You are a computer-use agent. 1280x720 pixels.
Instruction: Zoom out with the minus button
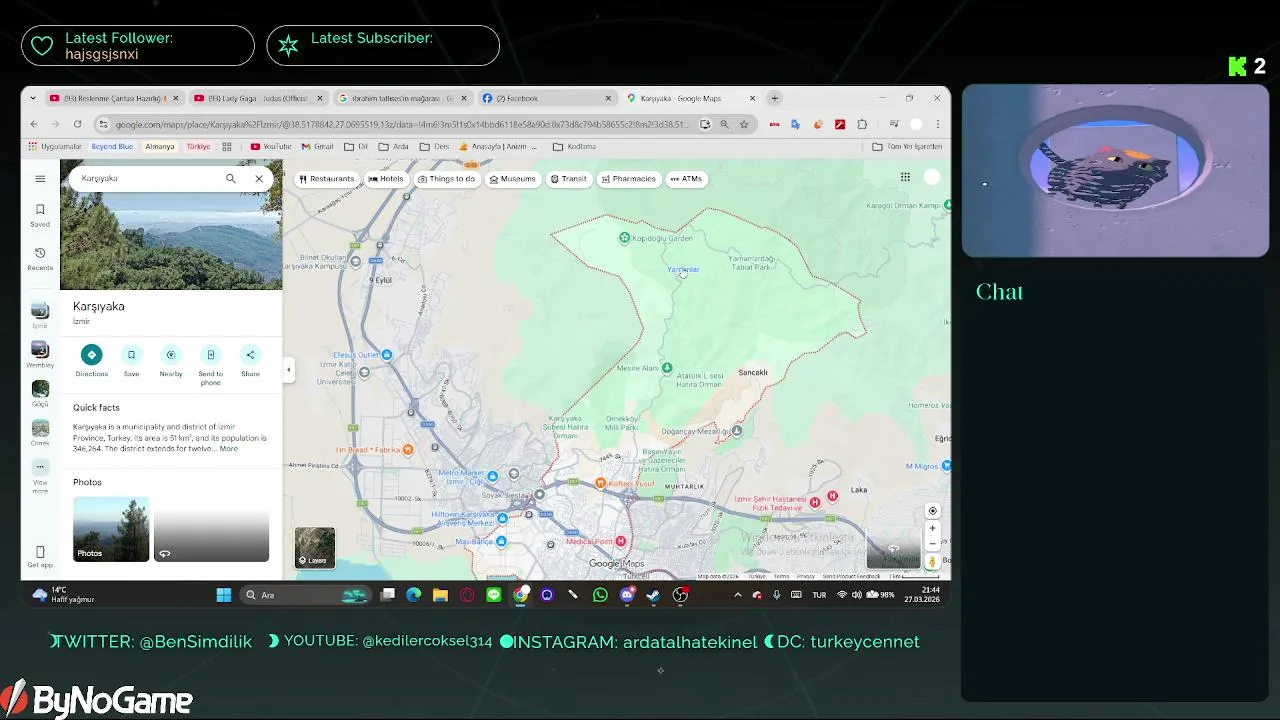(932, 544)
